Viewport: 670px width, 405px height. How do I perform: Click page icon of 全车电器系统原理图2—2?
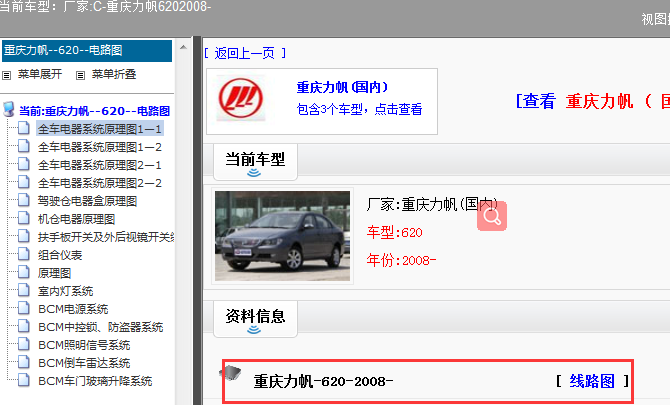(x=24, y=182)
